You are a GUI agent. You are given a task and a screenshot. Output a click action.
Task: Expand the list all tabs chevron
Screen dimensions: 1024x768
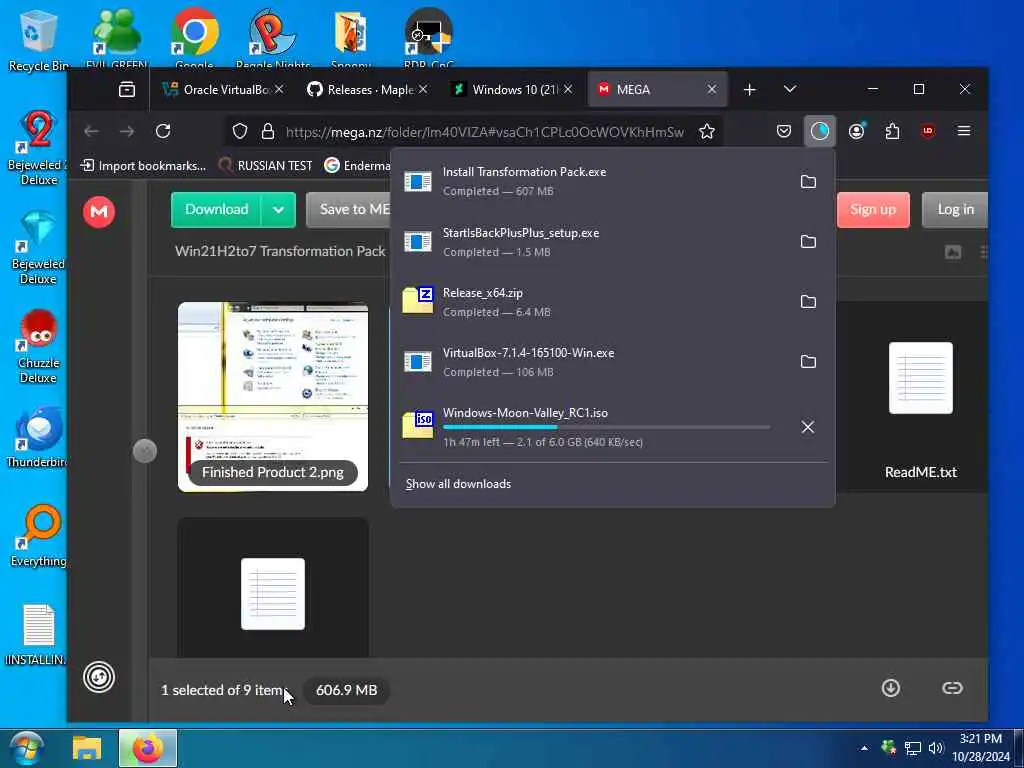coord(790,89)
